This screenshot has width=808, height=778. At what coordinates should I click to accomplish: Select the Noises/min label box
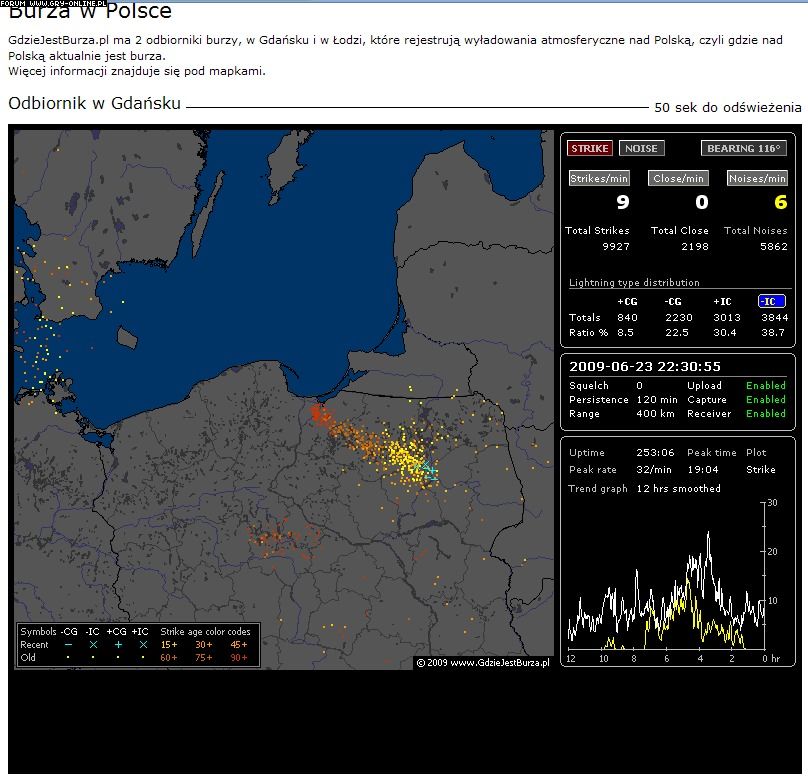pos(757,179)
